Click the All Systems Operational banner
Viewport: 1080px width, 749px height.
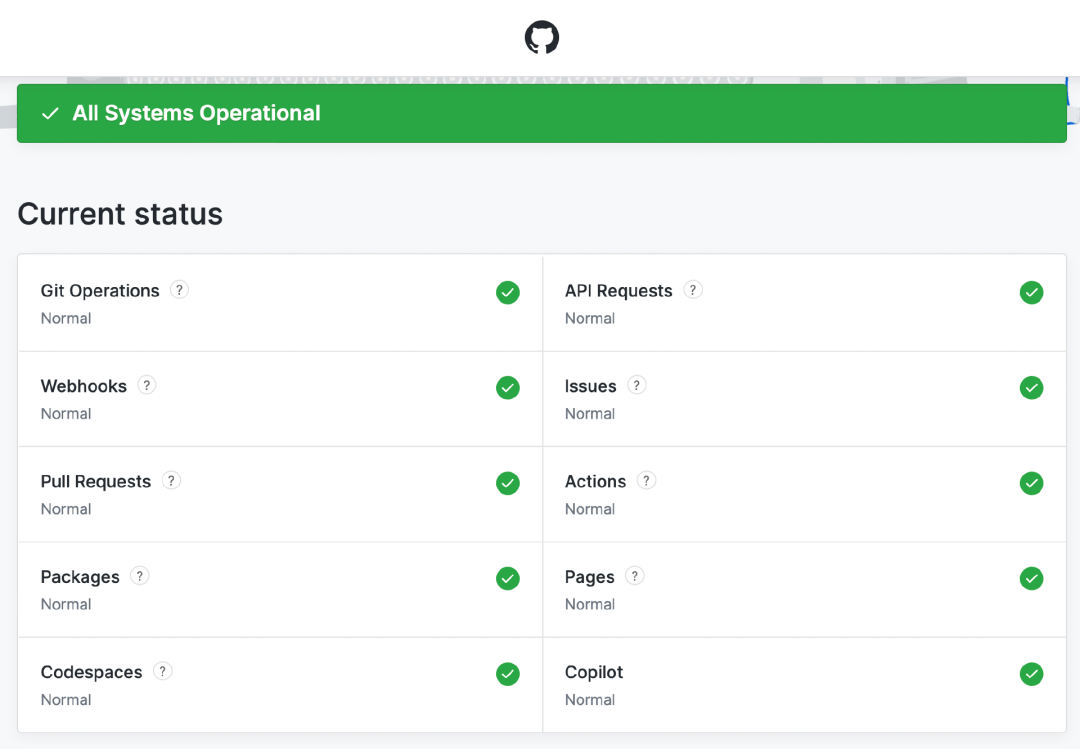pyautogui.click(x=540, y=113)
